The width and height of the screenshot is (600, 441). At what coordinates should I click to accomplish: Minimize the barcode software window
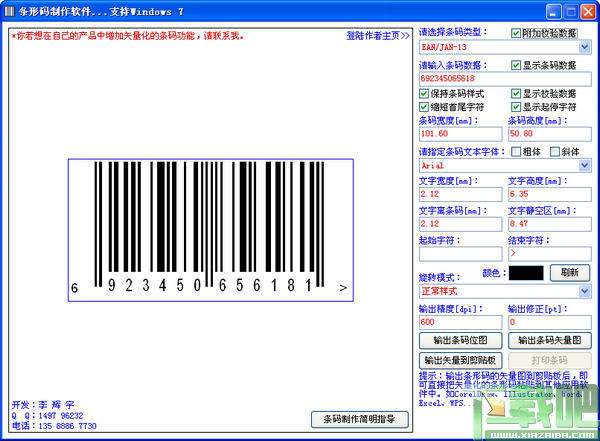pos(553,11)
